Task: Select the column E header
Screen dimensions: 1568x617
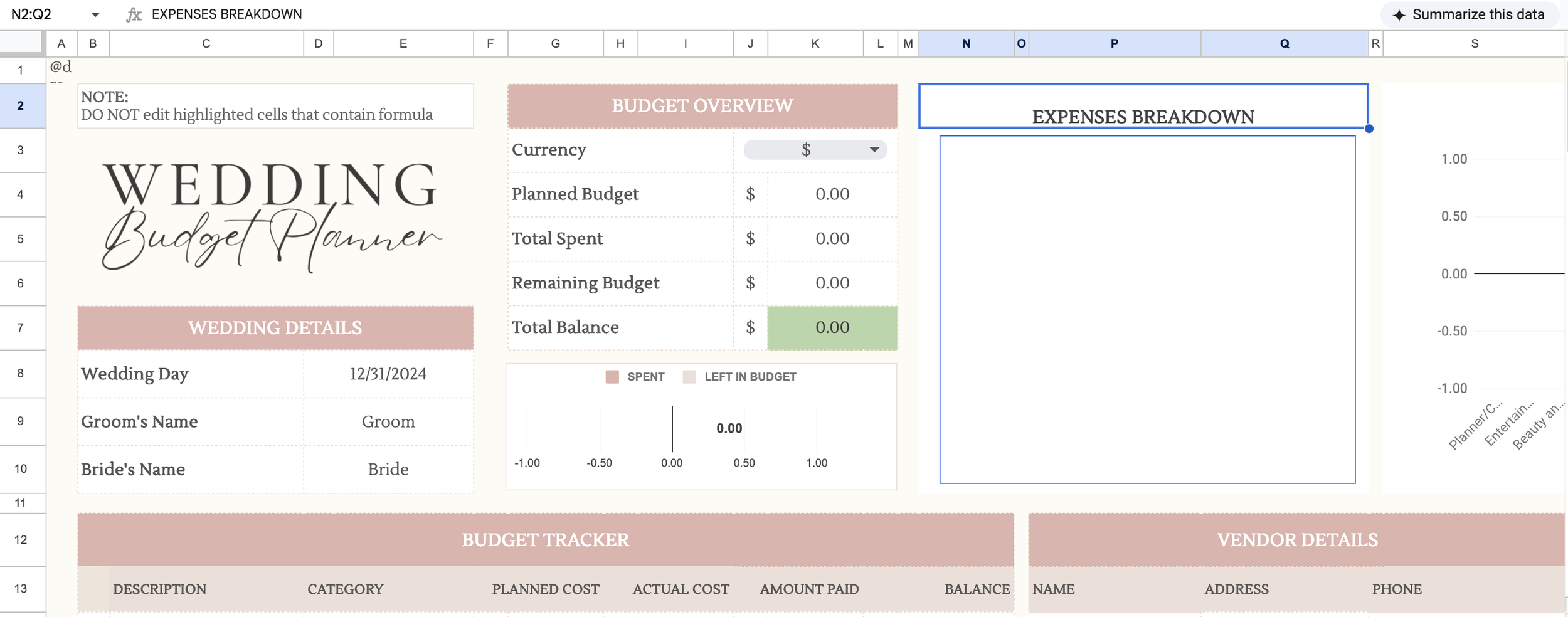Action: pyautogui.click(x=403, y=43)
